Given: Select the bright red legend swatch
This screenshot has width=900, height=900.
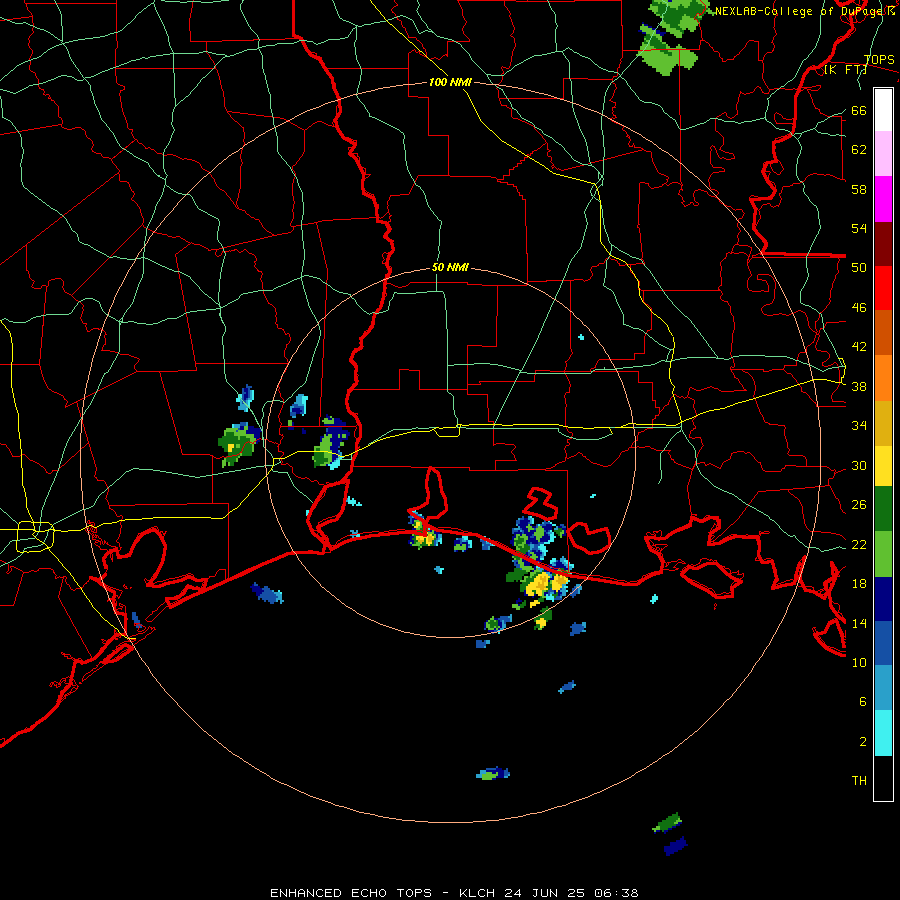Looking at the screenshot, I should (x=883, y=288).
